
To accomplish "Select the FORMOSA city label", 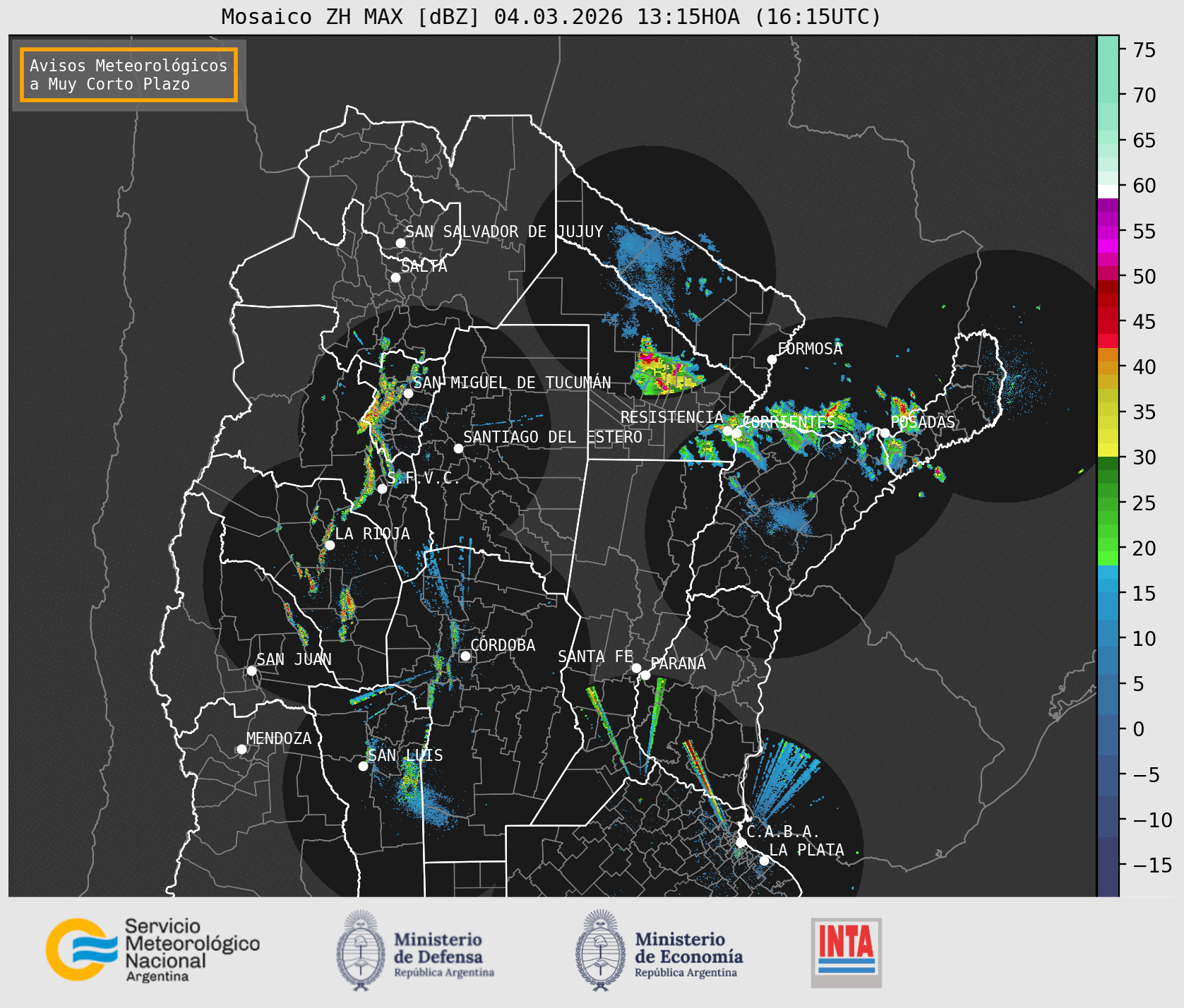I will [x=810, y=349].
